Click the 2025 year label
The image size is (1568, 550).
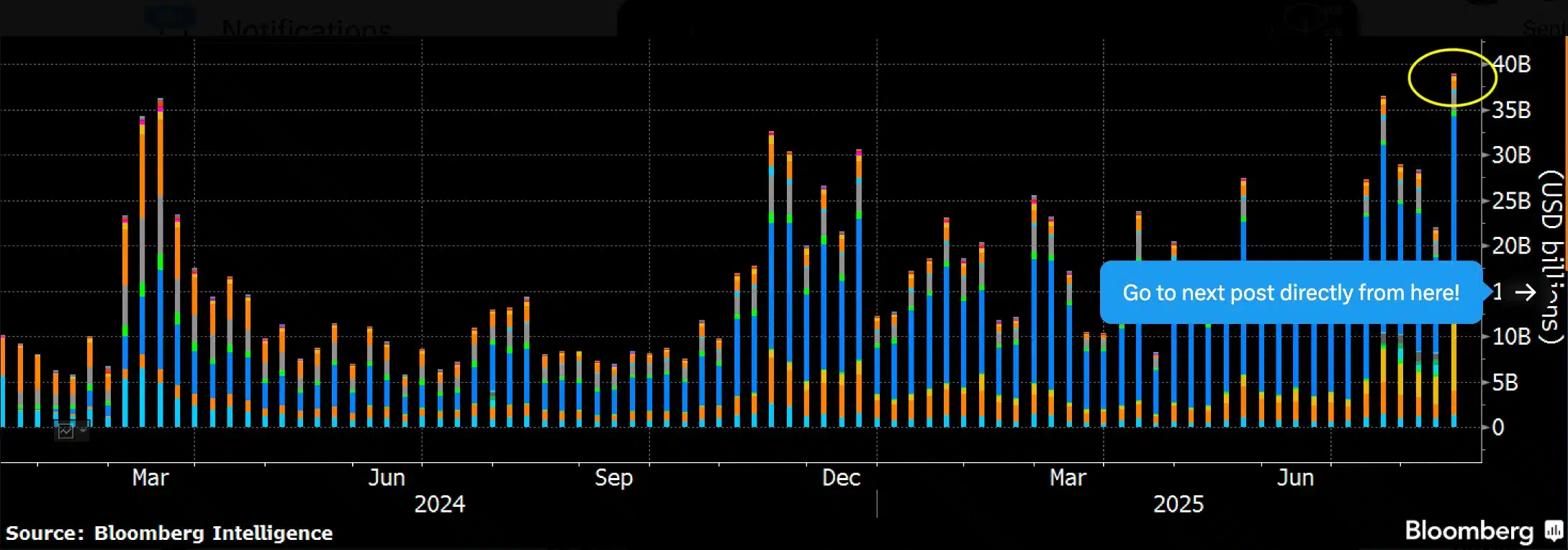click(1178, 504)
